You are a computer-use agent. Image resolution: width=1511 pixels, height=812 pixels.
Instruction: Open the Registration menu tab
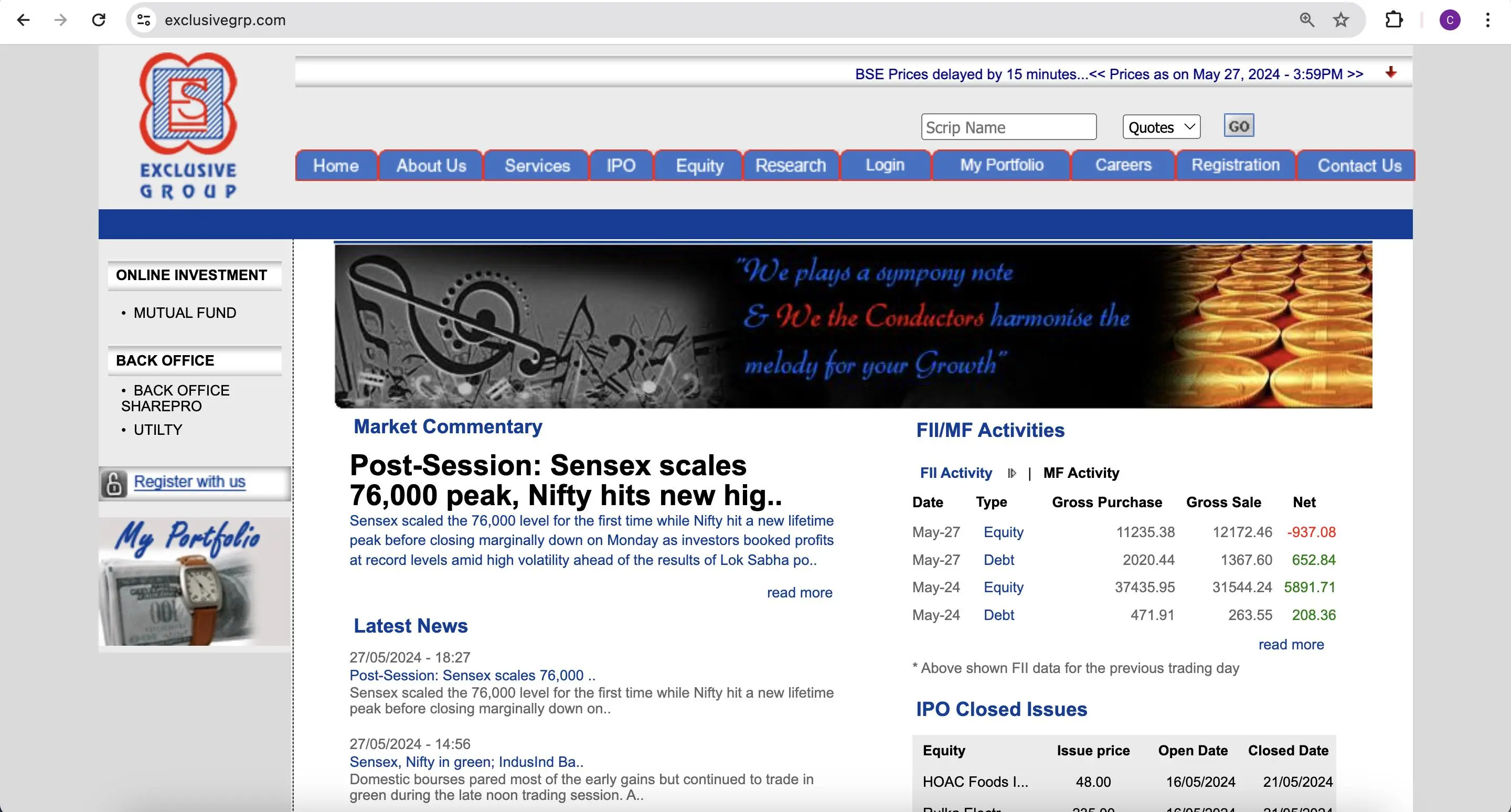pyautogui.click(x=1236, y=165)
